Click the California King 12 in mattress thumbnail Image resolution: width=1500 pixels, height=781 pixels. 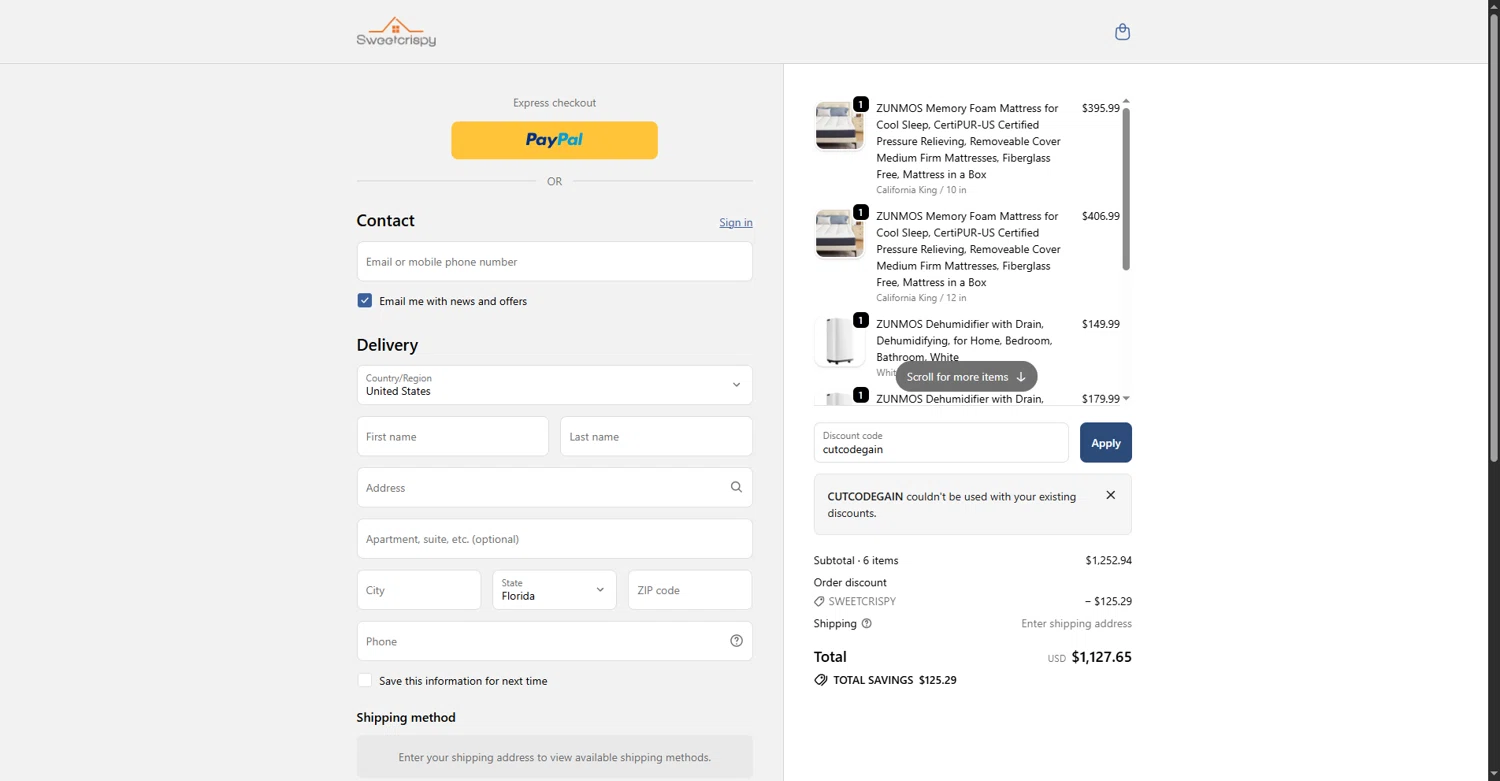(839, 234)
